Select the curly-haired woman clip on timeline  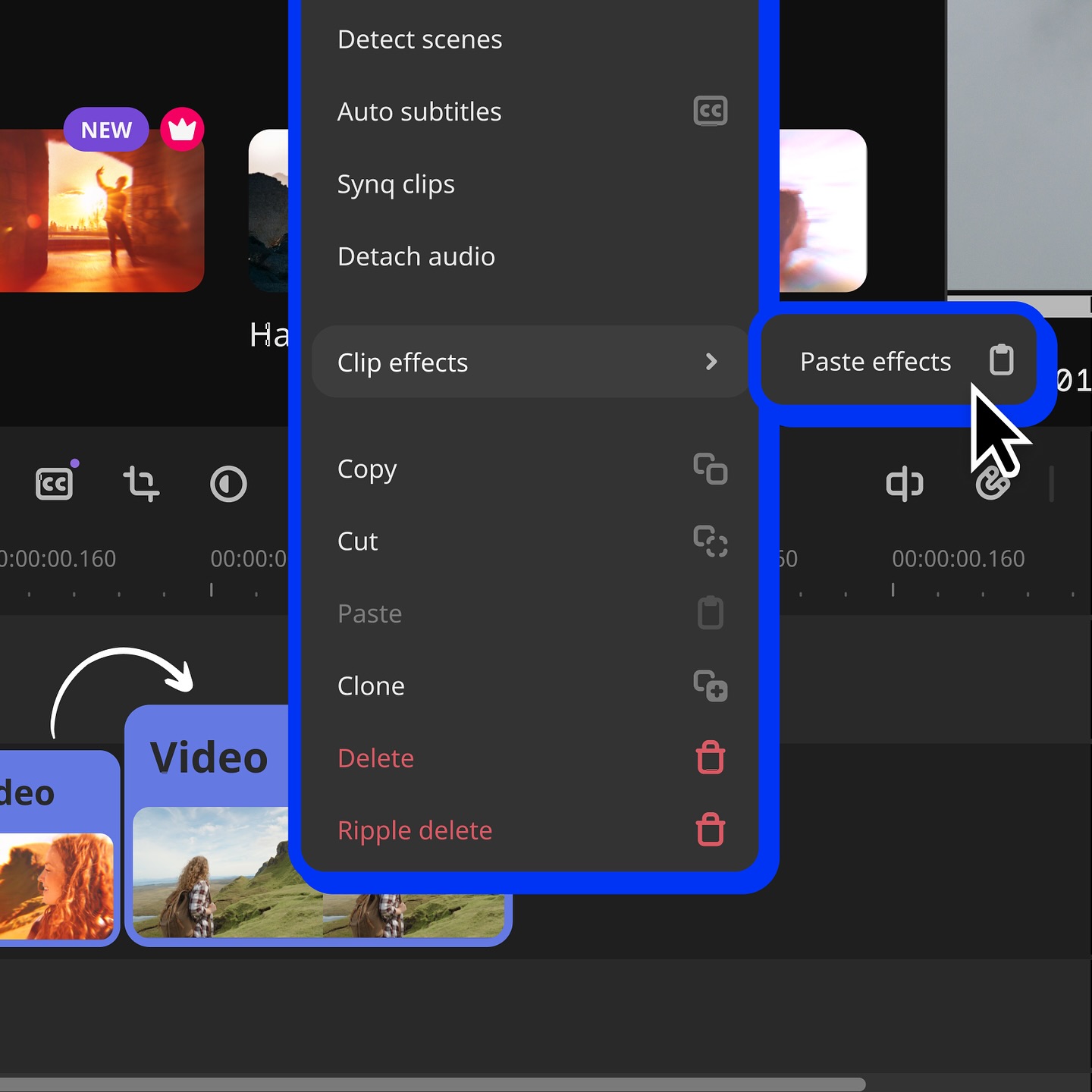pyautogui.click(x=58, y=849)
